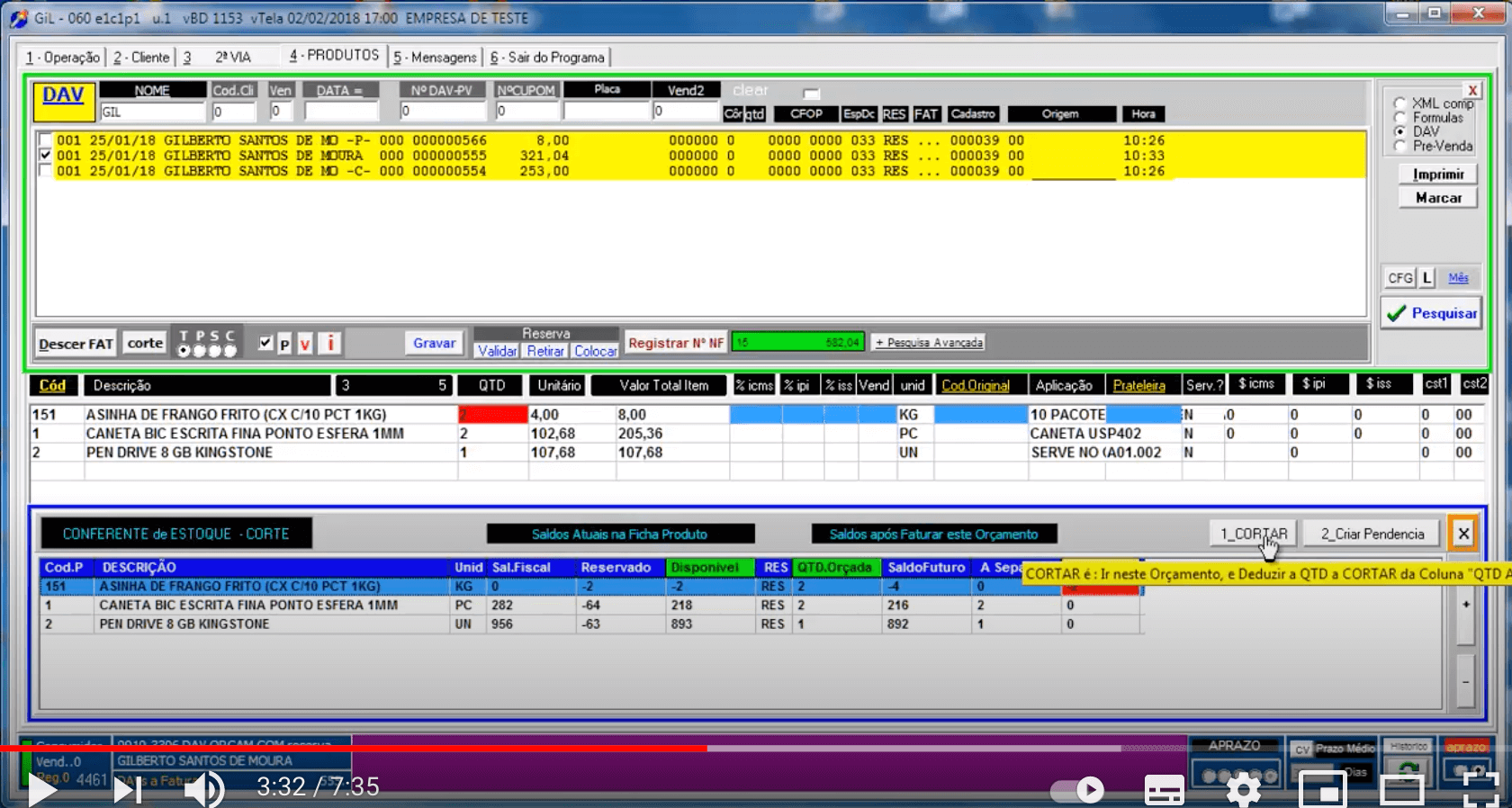Screen dimensions: 1512x808
Task: Click the Gravar button
Action: [x=434, y=343]
